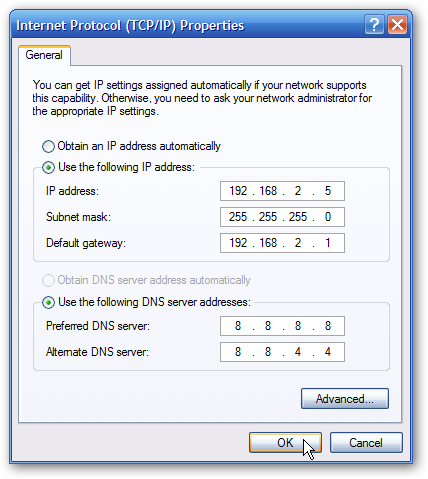Click the Cancel button
This screenshot has width=428, height=479.
tap(366, 443)
